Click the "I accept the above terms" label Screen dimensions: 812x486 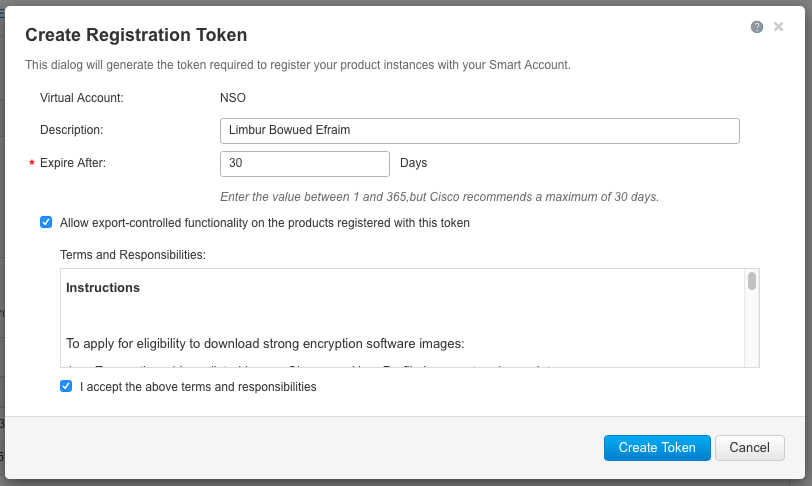(198, 387)
